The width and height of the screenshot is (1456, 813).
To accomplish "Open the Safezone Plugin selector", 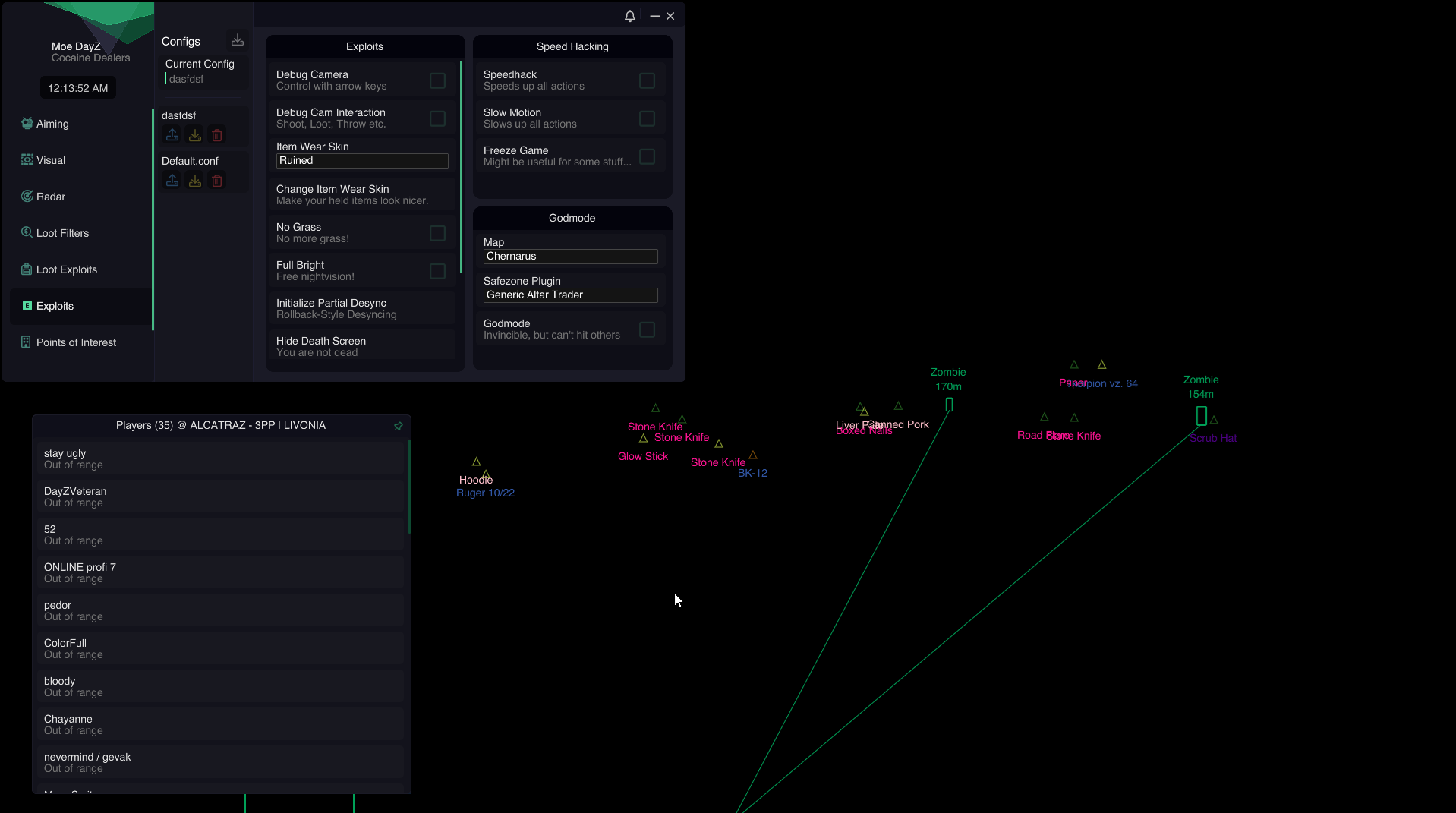I will [570, 295].
